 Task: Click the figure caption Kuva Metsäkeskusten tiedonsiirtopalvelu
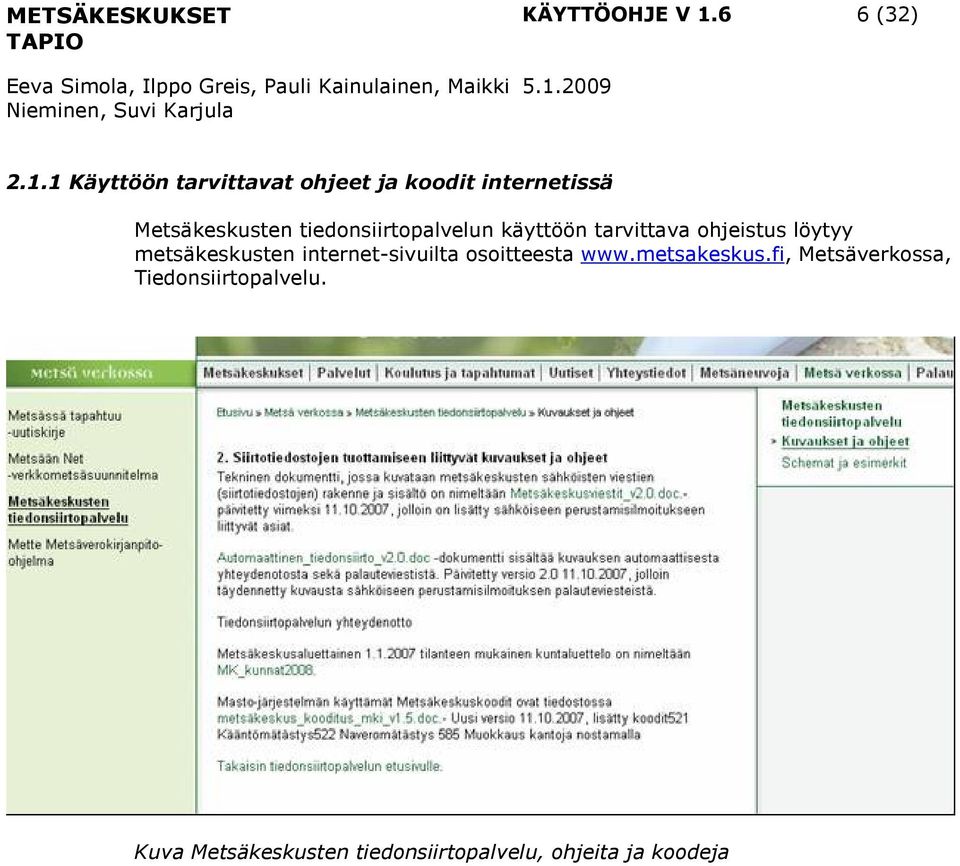point(431,852)
